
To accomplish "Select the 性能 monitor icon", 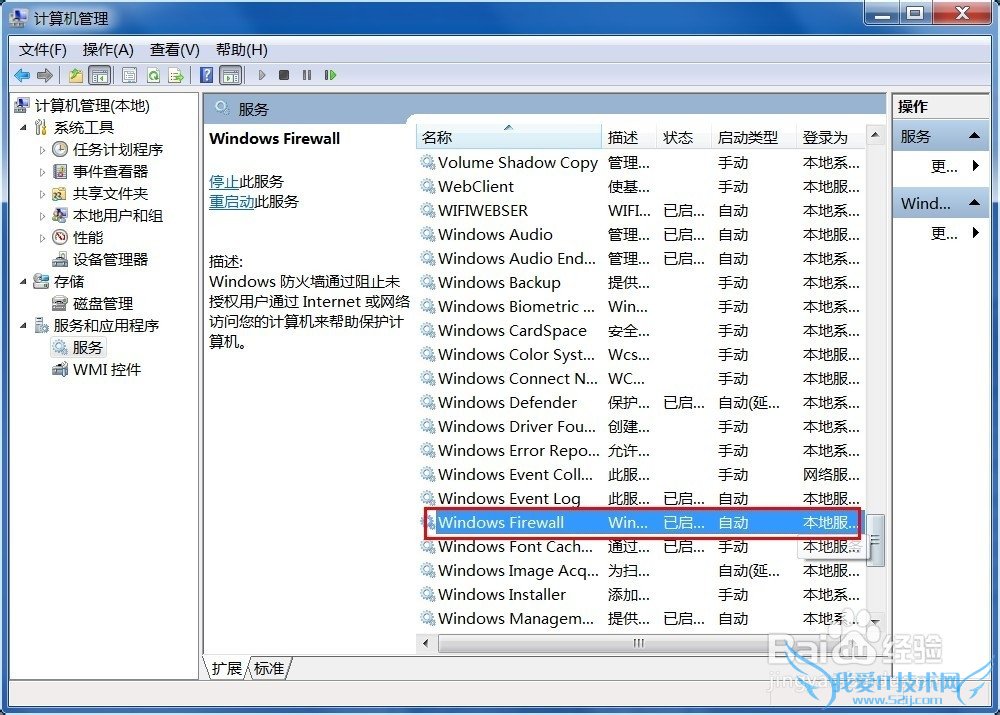I will click(x=60, y=237).
